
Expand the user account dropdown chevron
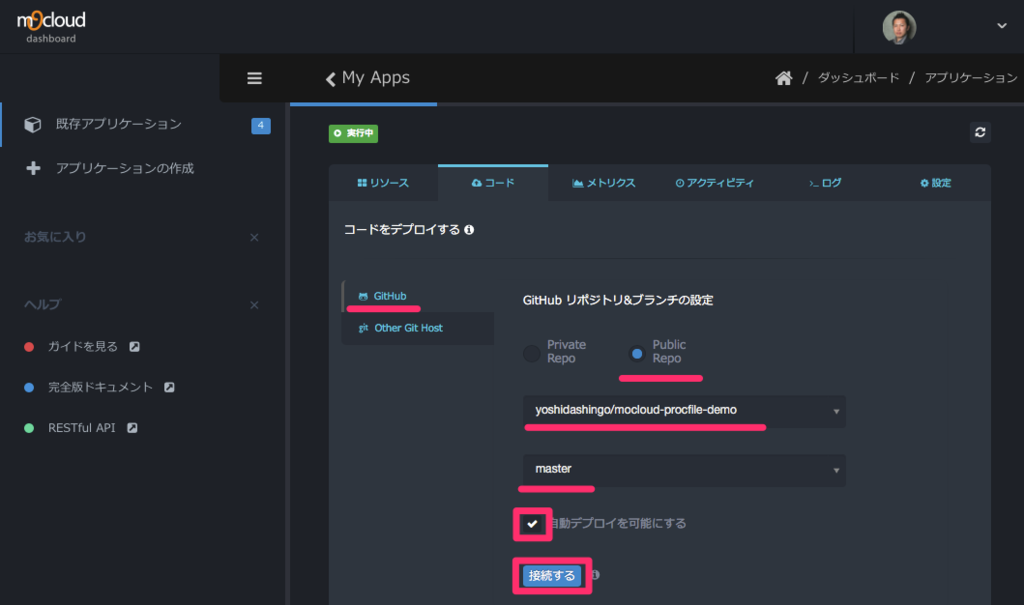pos(1001,26)
